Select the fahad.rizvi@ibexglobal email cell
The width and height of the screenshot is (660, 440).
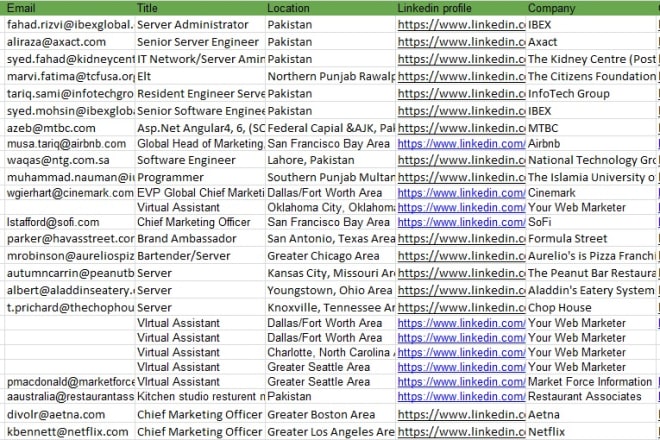click(69, 24)
